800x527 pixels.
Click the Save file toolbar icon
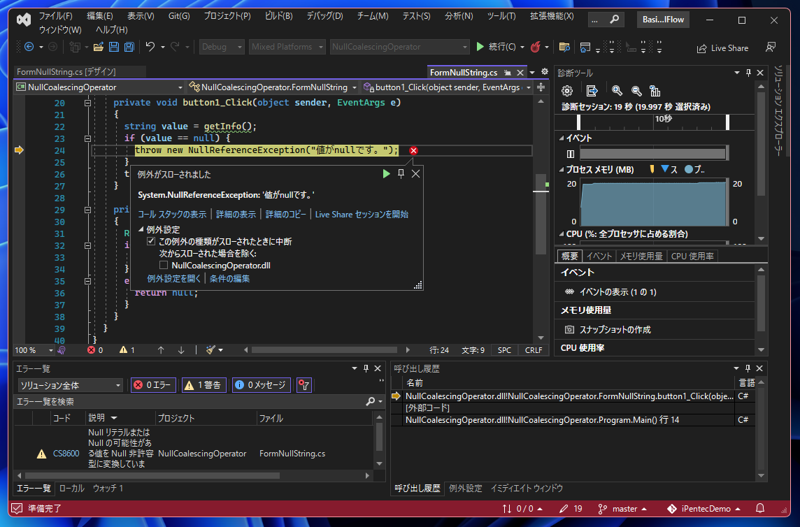[x=114, y=47]
